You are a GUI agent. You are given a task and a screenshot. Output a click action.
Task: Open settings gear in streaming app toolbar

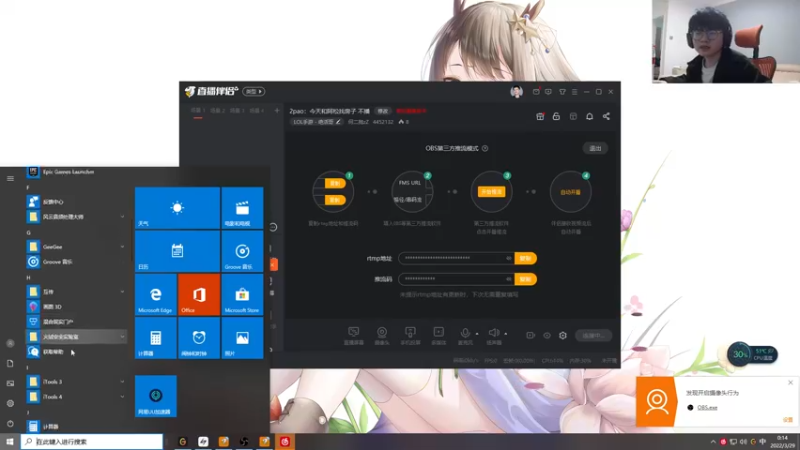pyautogui.click(x=563, y=335)
